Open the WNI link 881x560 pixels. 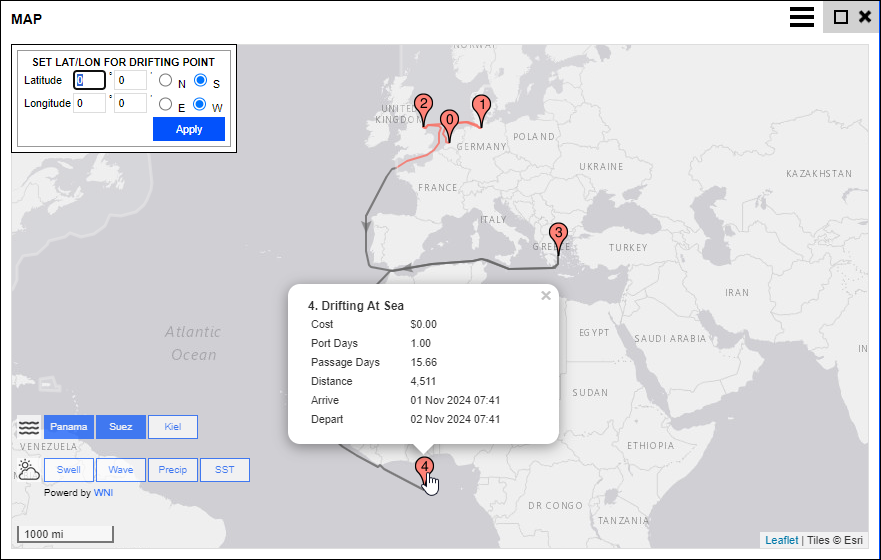(x=103, y=493)
